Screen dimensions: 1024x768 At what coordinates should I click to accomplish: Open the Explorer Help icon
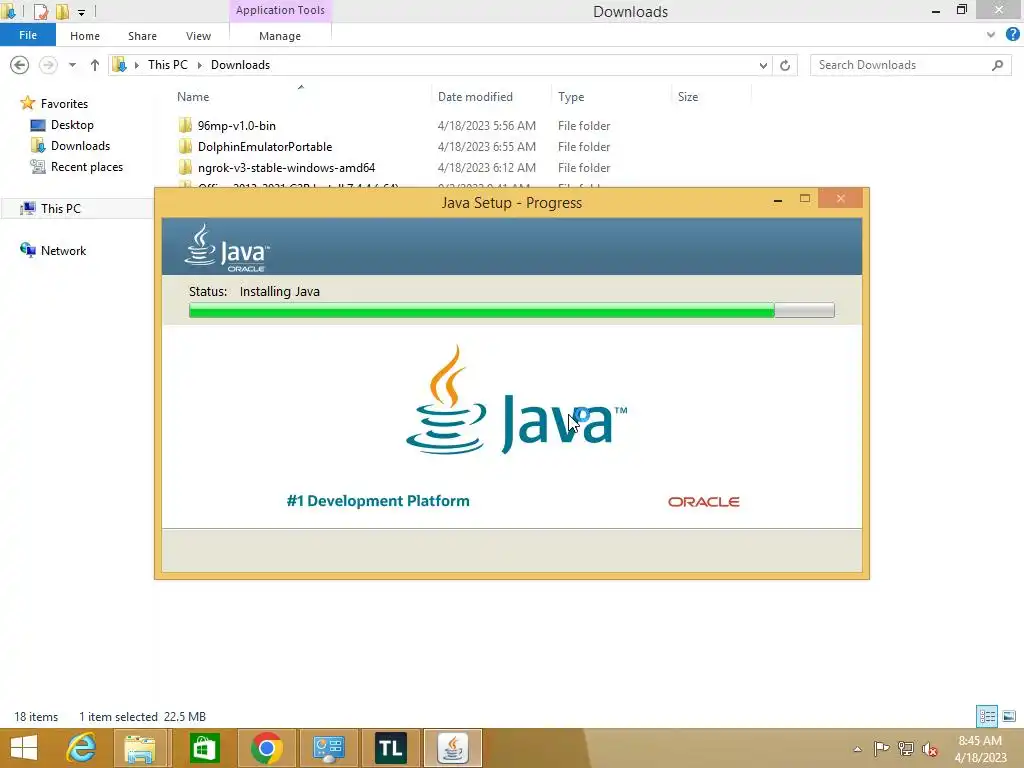[1012, 35]
